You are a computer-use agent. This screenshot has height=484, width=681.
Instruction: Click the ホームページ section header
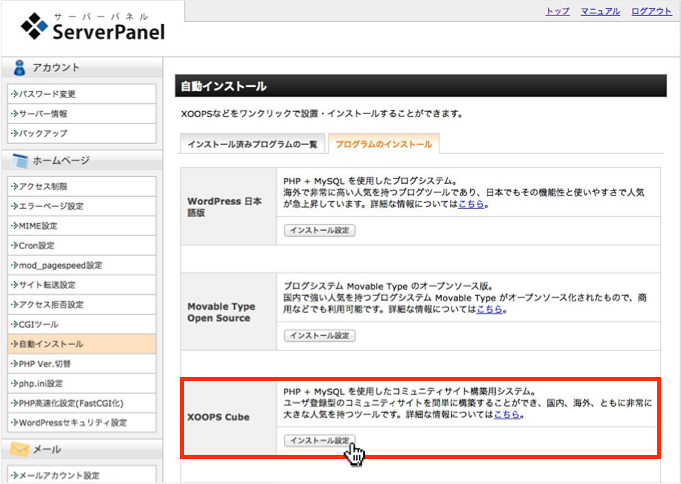click(x=82, y=161)
